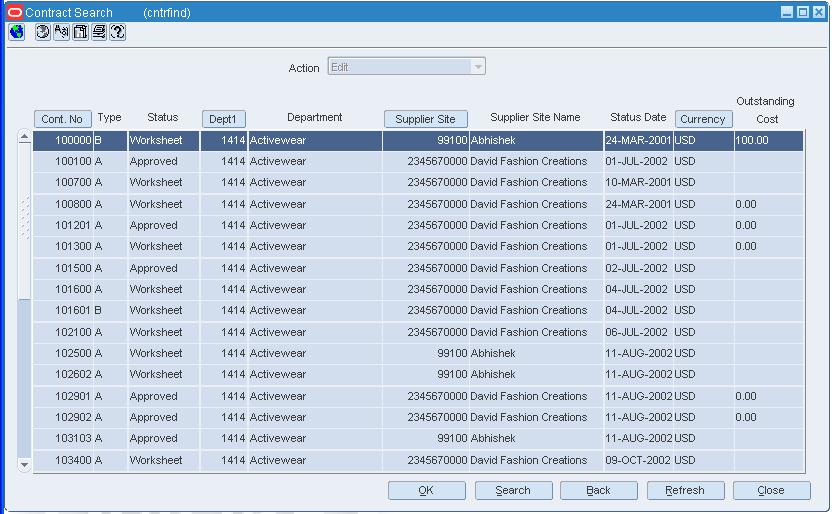This screenshot has height=514, width=832.
Task: Click Outstanding Cost 100.00 in first row
Action: 768,141
